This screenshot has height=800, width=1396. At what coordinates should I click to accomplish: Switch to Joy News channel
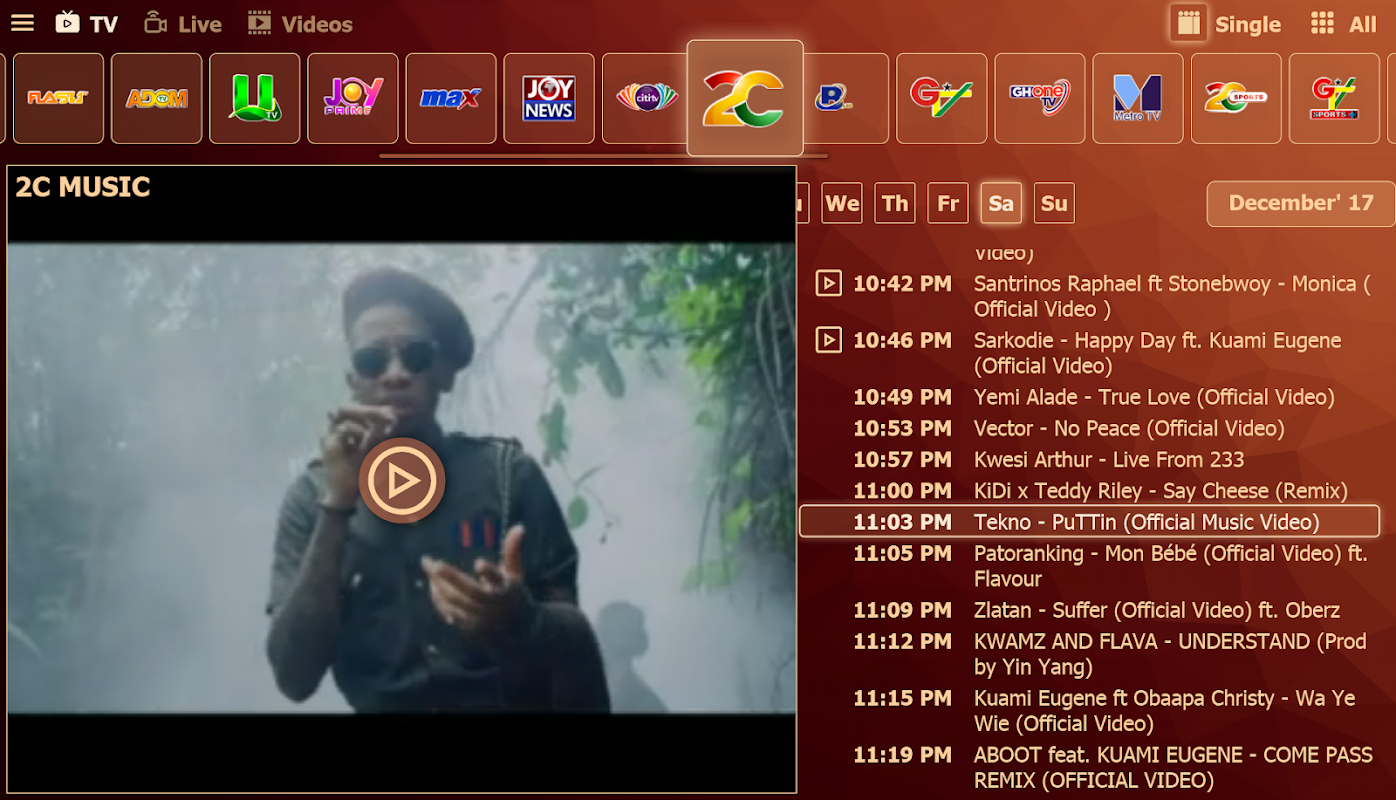coord(548,98)
